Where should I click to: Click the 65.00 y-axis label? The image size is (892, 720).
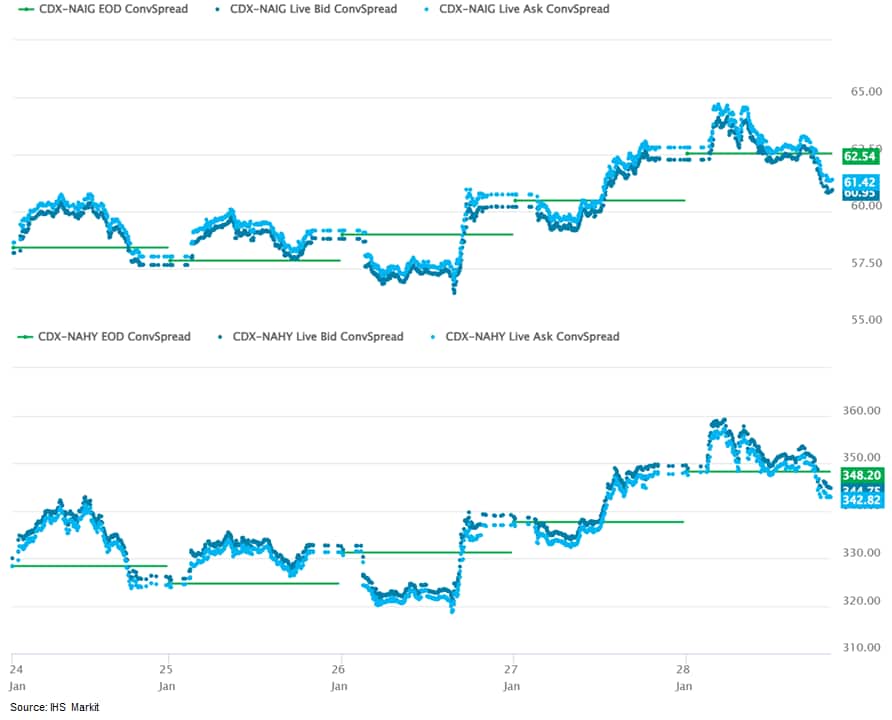[864, 91]
